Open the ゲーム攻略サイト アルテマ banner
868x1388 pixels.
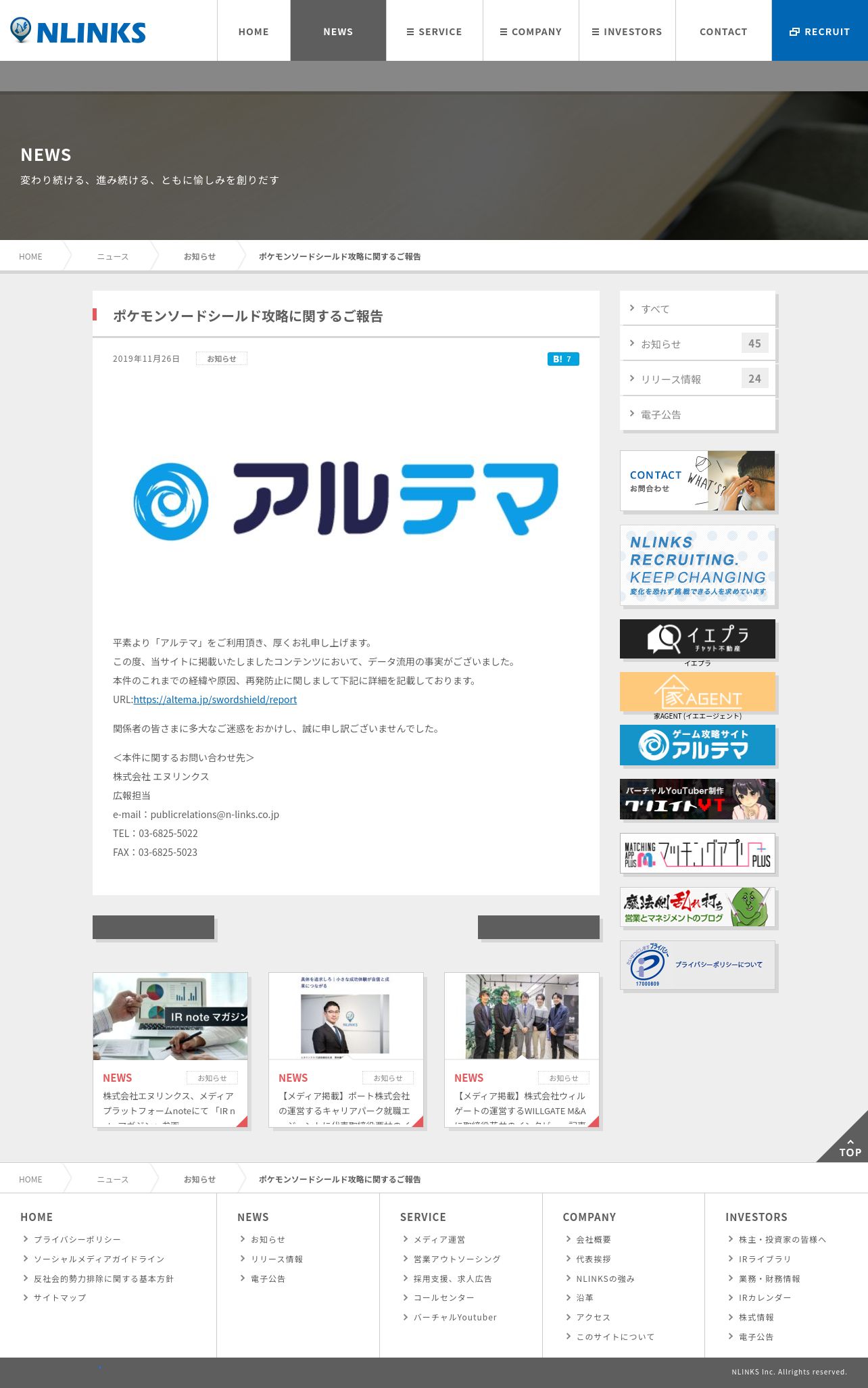click(698, 745)
